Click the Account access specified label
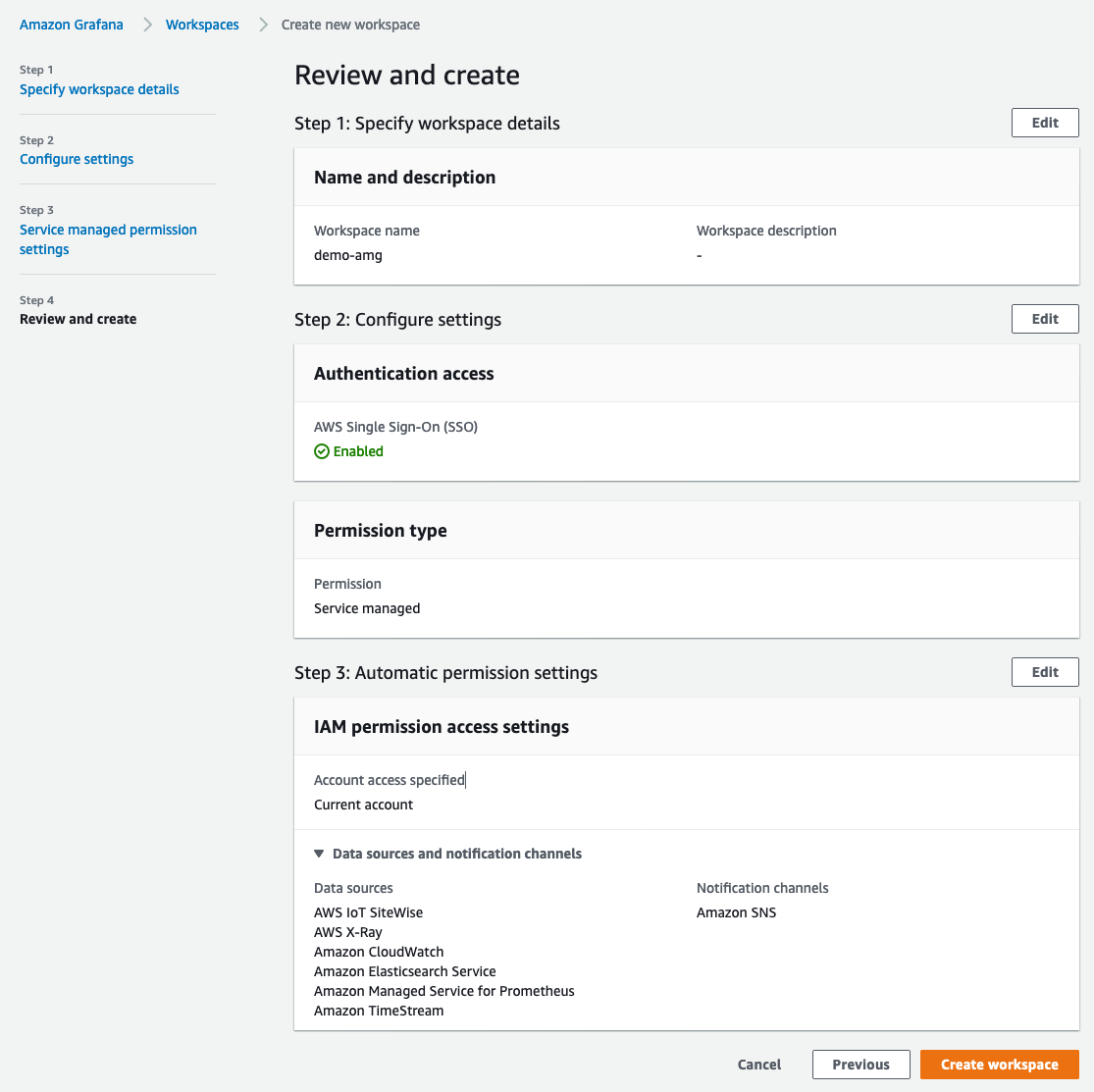 click(x=390, y=780)
